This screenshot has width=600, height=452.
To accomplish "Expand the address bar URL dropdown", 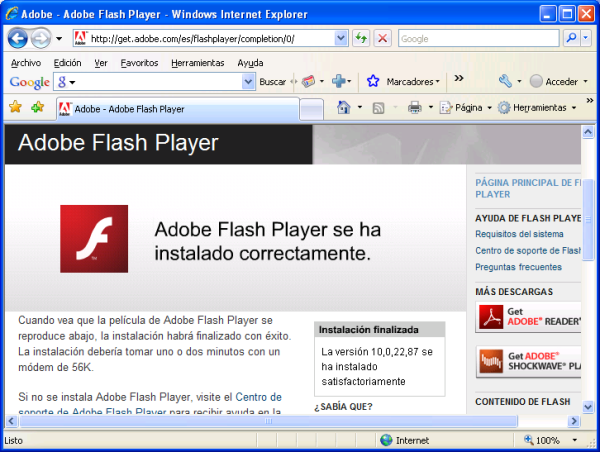I will pyautogui.click(x=341, y=38).
